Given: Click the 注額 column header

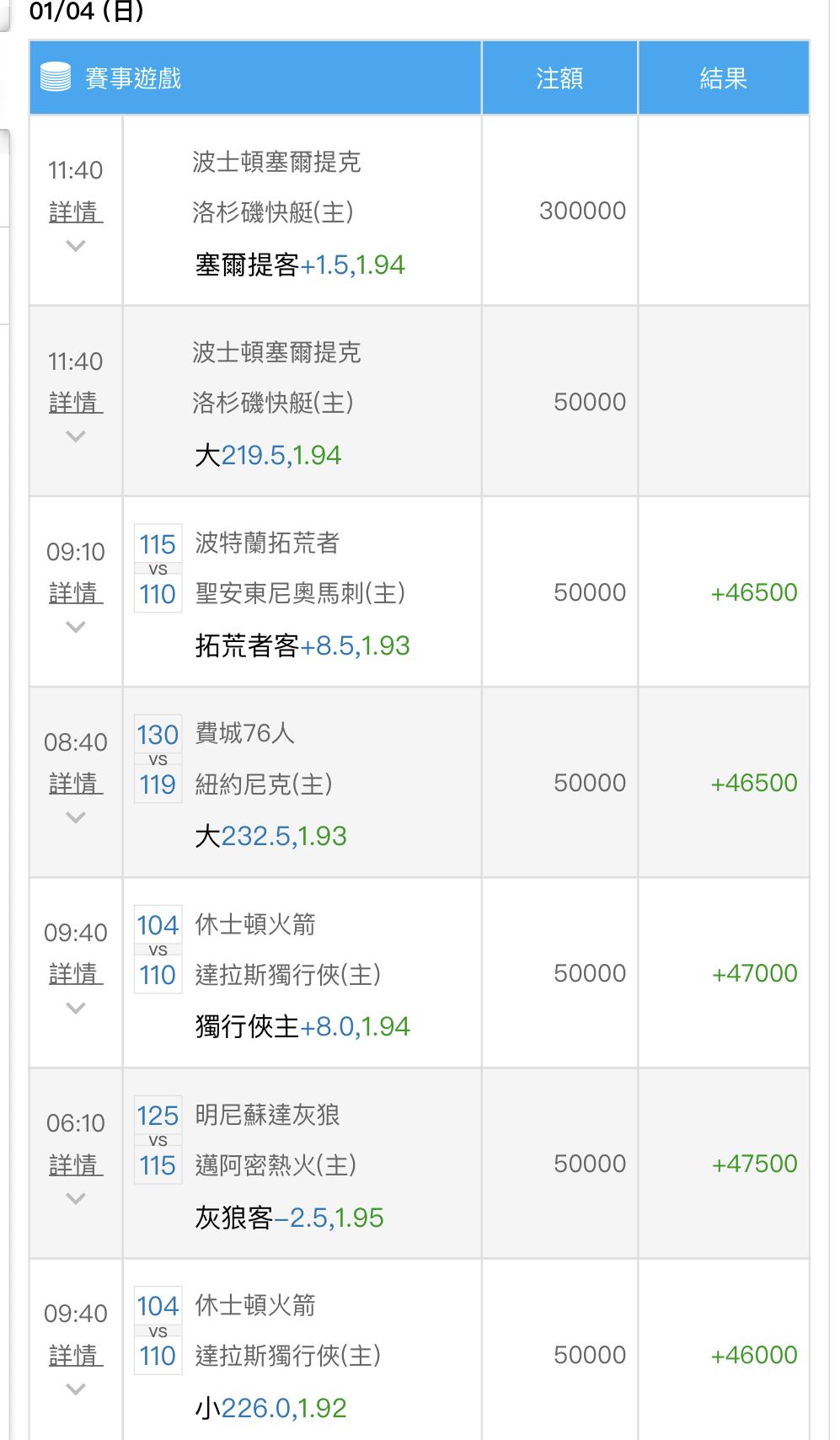Looking at the screenshot, I should (x=559, y=78).
